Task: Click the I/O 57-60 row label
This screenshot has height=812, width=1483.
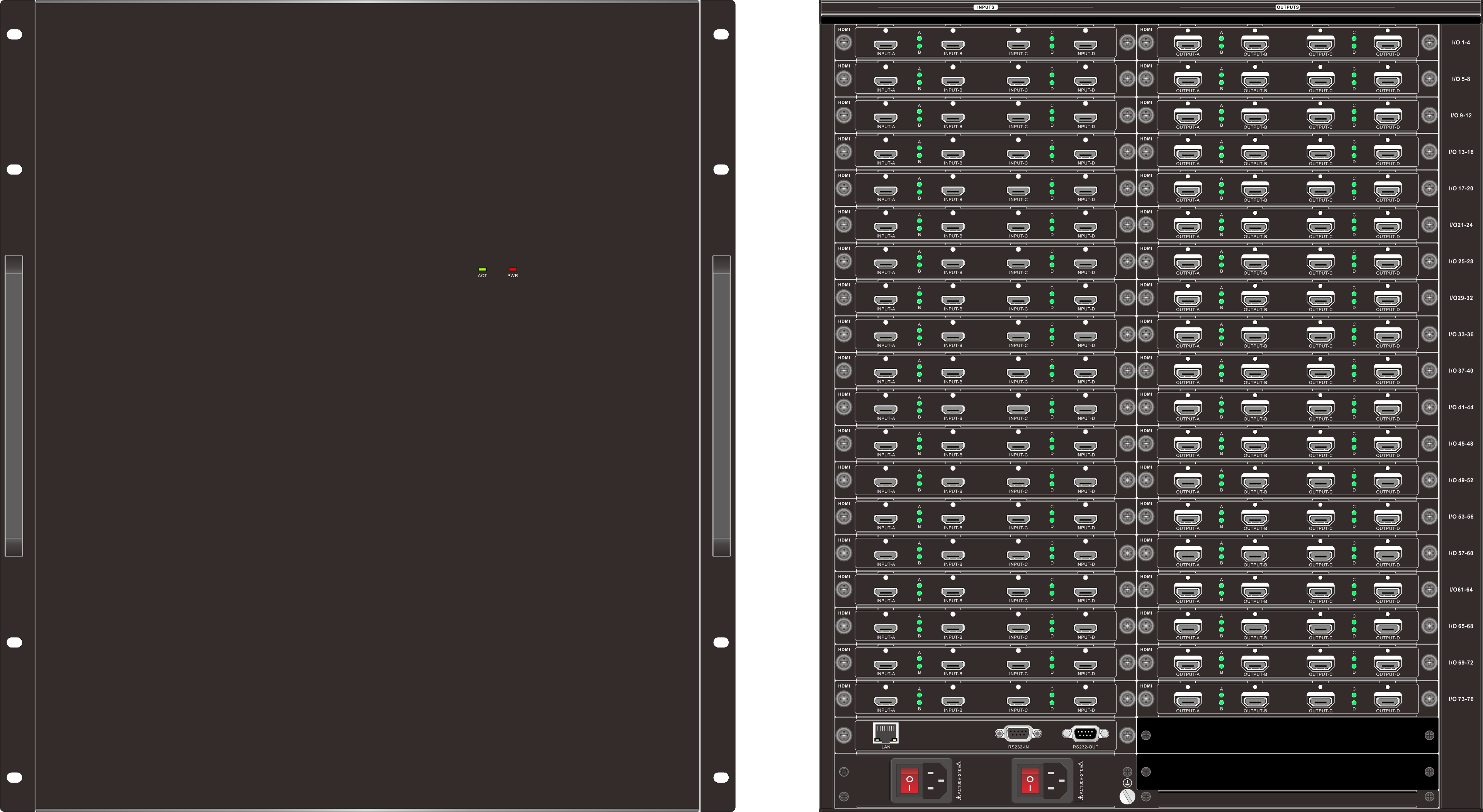Action: click(1461, 553)
